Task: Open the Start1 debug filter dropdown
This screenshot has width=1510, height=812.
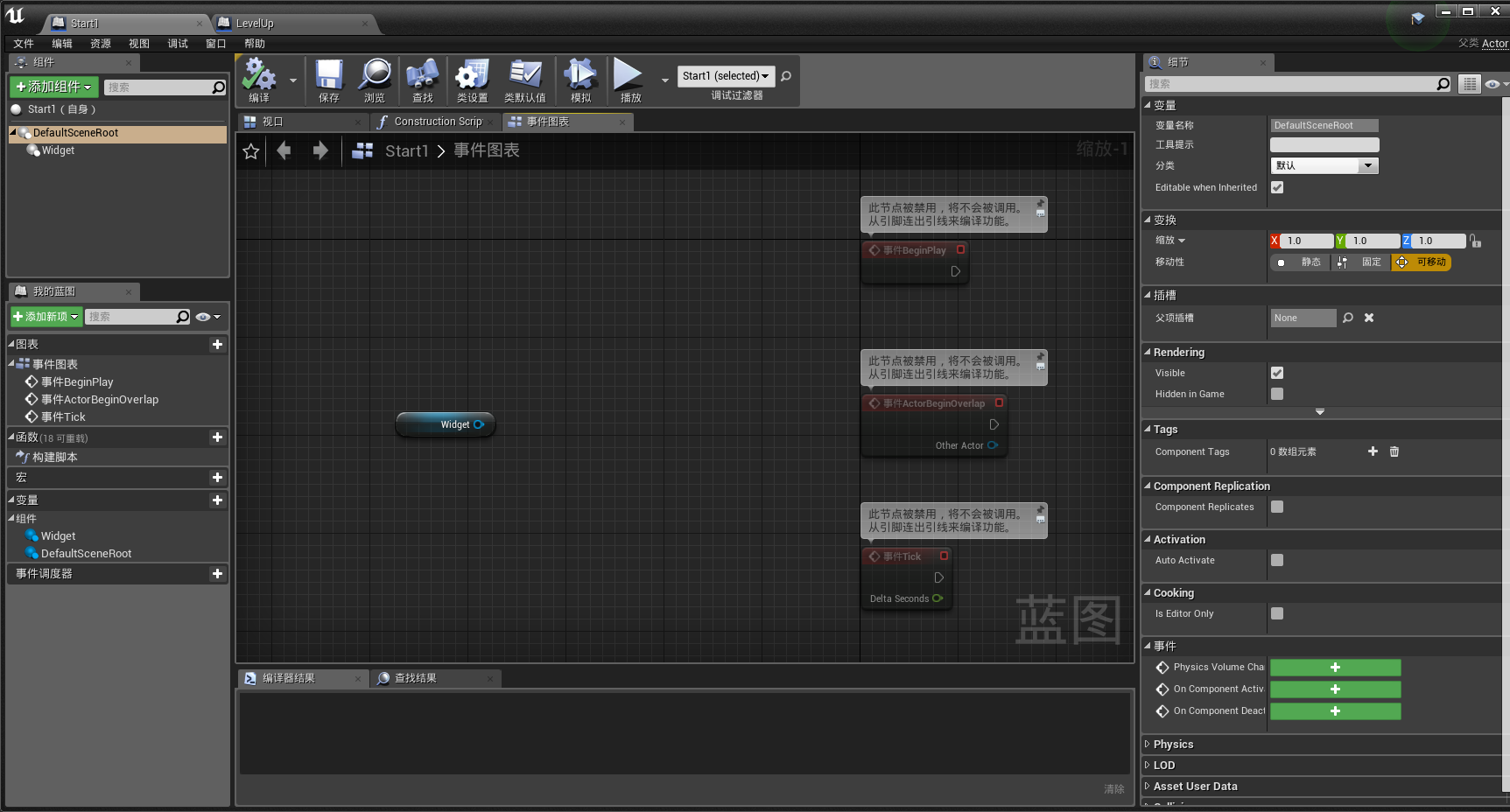Action: (726, 76)
